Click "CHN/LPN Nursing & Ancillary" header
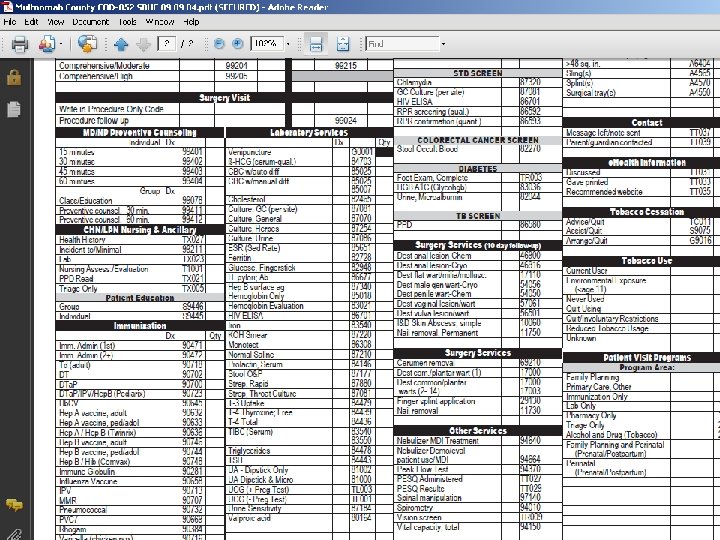The height and width of the screenshot is (540, 720). [x=140, y=230]
